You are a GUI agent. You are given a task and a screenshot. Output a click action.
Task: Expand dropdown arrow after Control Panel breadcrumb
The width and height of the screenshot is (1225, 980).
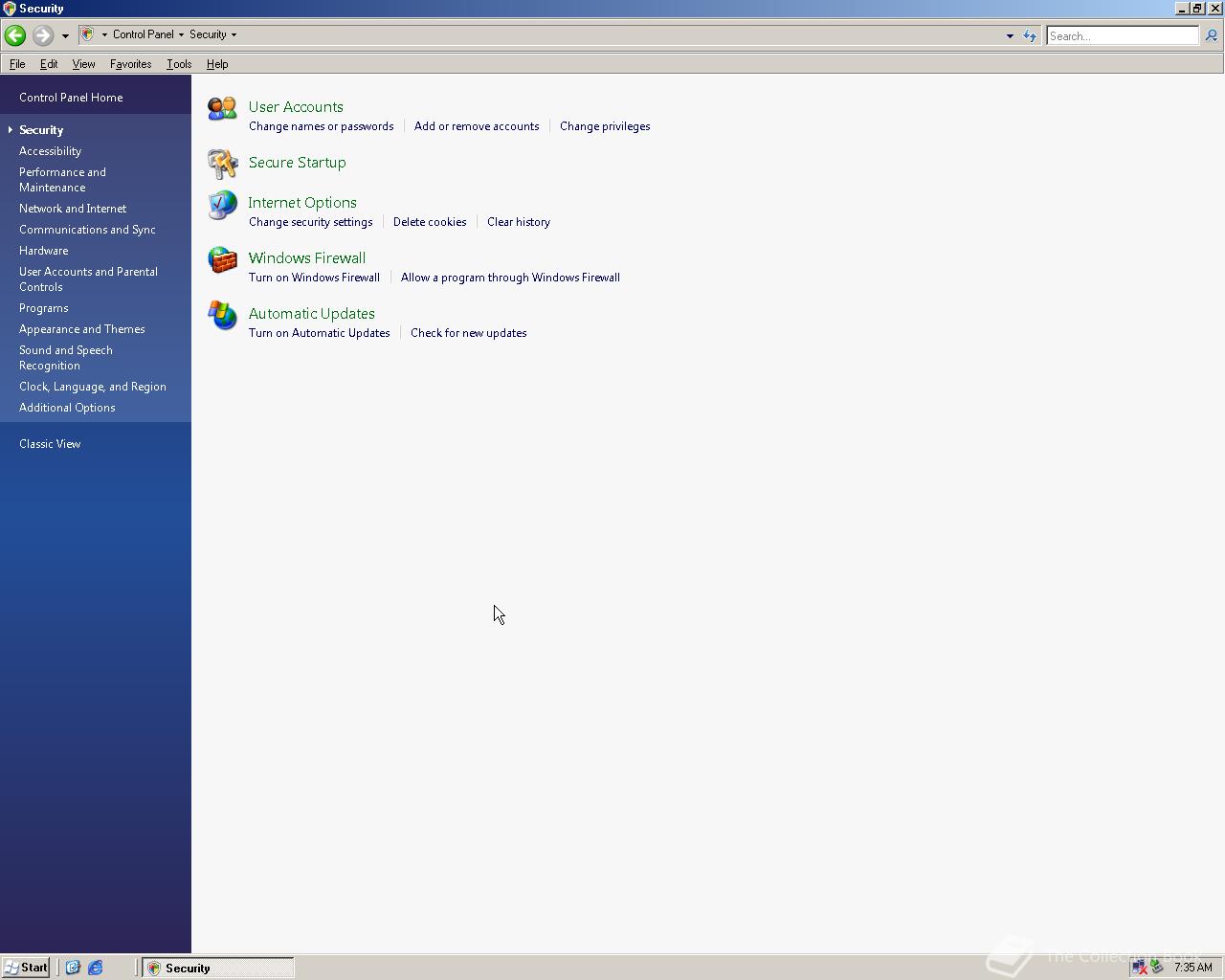[181, 34]
